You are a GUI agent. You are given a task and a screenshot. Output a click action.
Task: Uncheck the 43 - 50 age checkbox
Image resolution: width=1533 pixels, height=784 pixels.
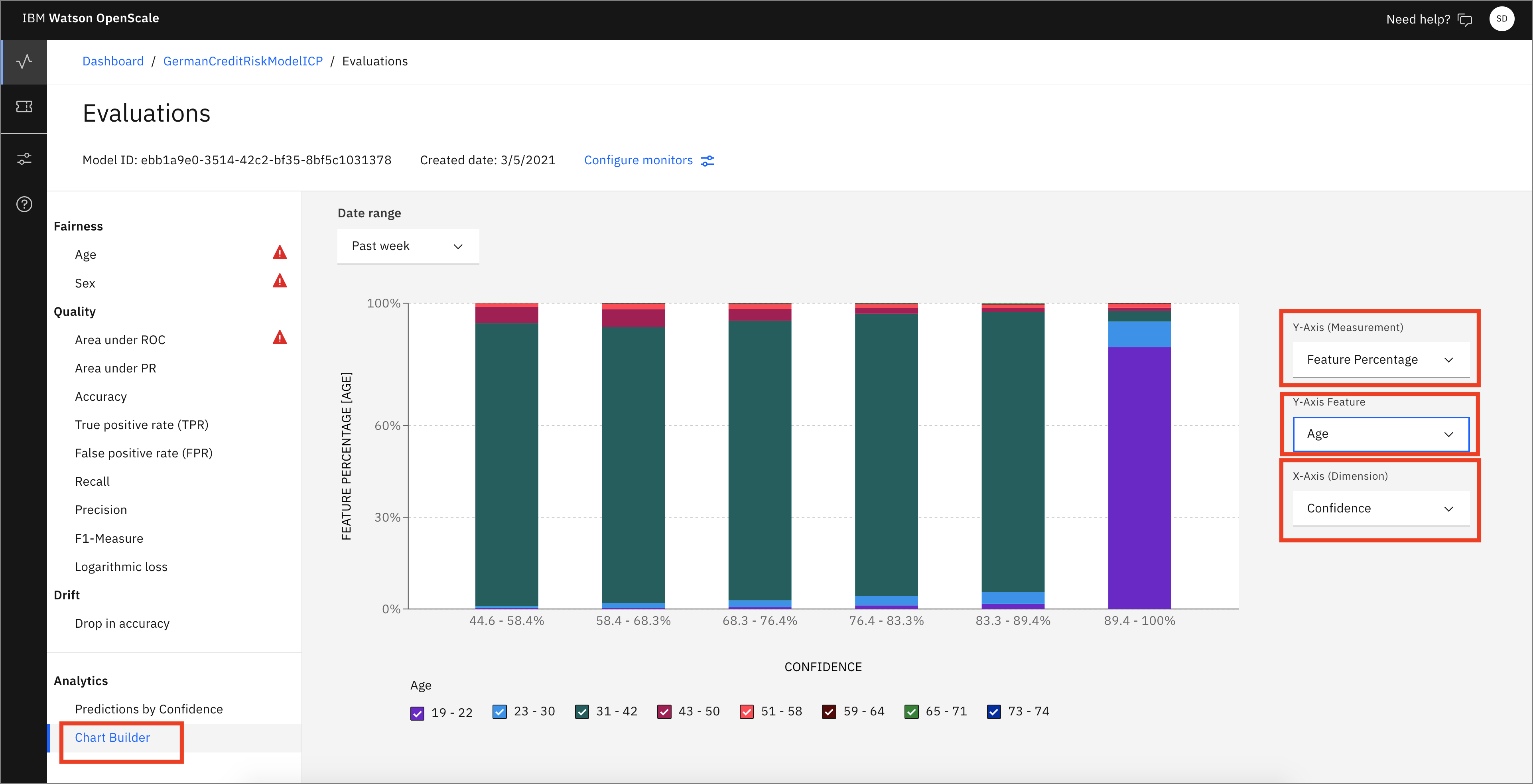pos(664,711)
